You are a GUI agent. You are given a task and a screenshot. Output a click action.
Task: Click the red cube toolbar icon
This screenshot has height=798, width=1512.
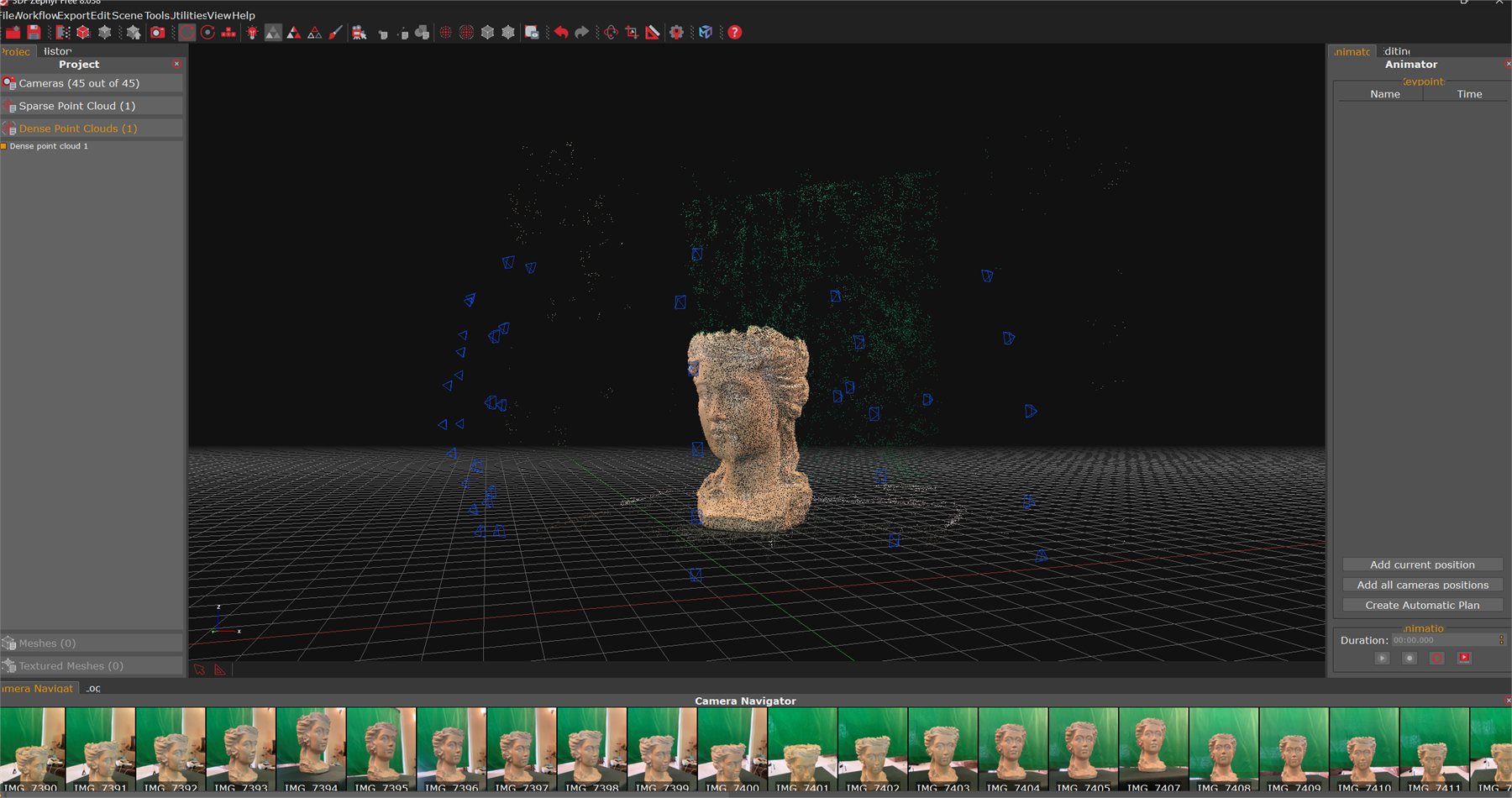(x=83, y=32)
